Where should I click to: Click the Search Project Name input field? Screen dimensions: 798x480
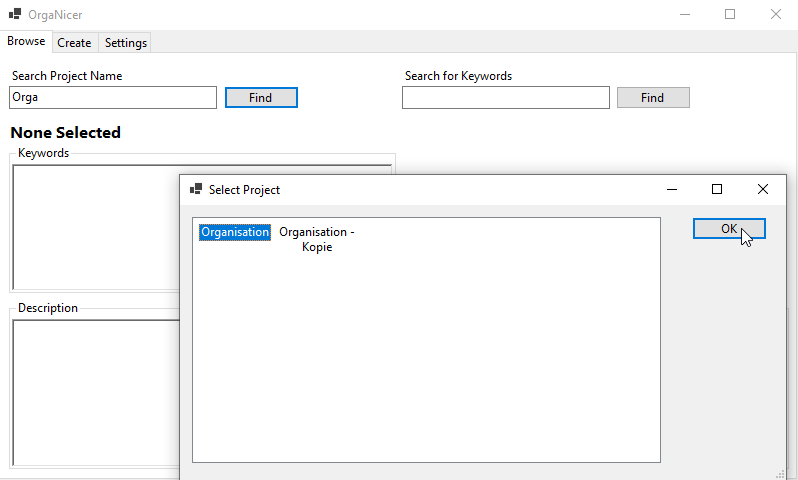(113, 98)
